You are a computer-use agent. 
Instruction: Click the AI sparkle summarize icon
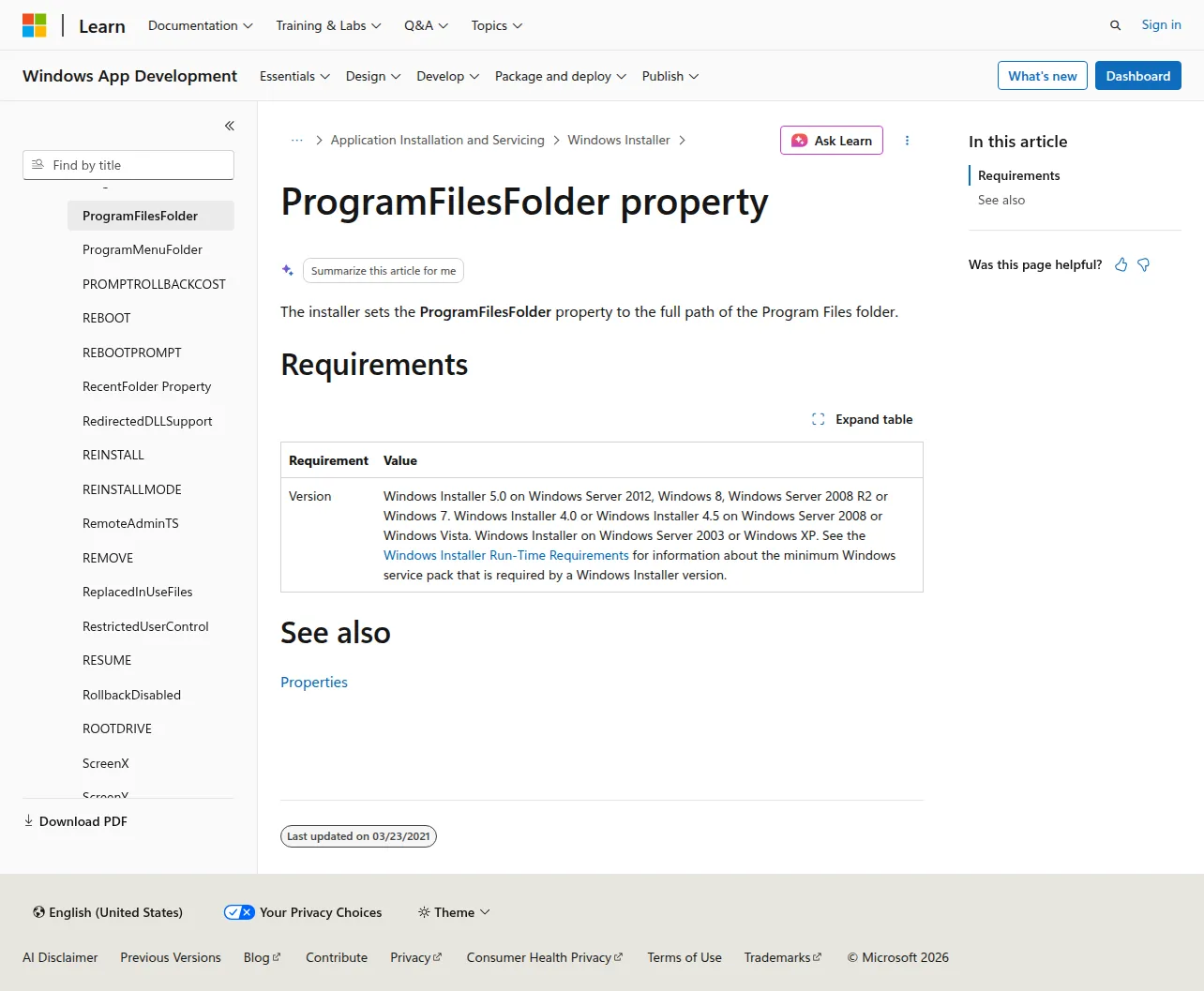tap(288, 270)
